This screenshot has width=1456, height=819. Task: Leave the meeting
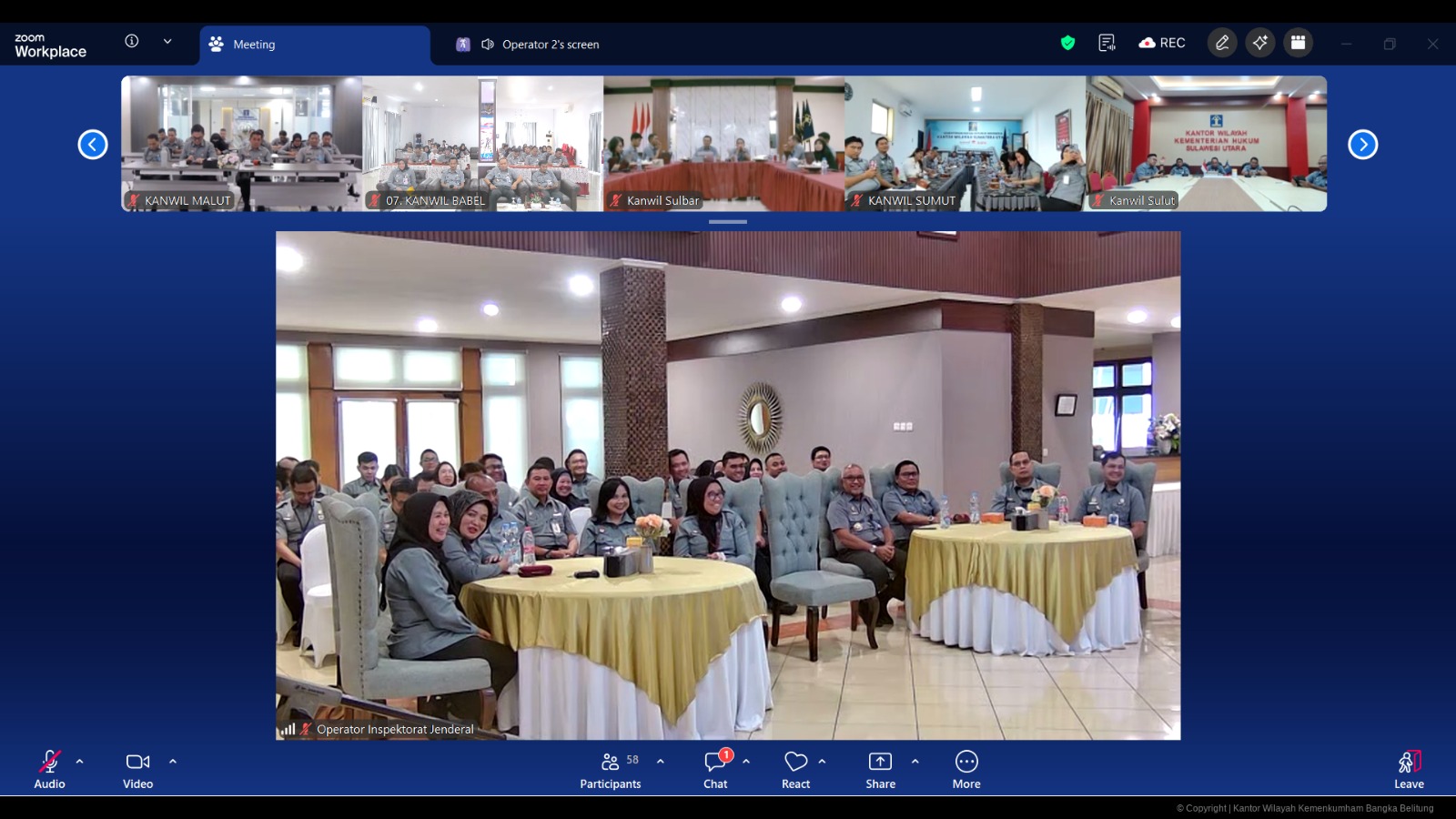(x=1409, y=769)
